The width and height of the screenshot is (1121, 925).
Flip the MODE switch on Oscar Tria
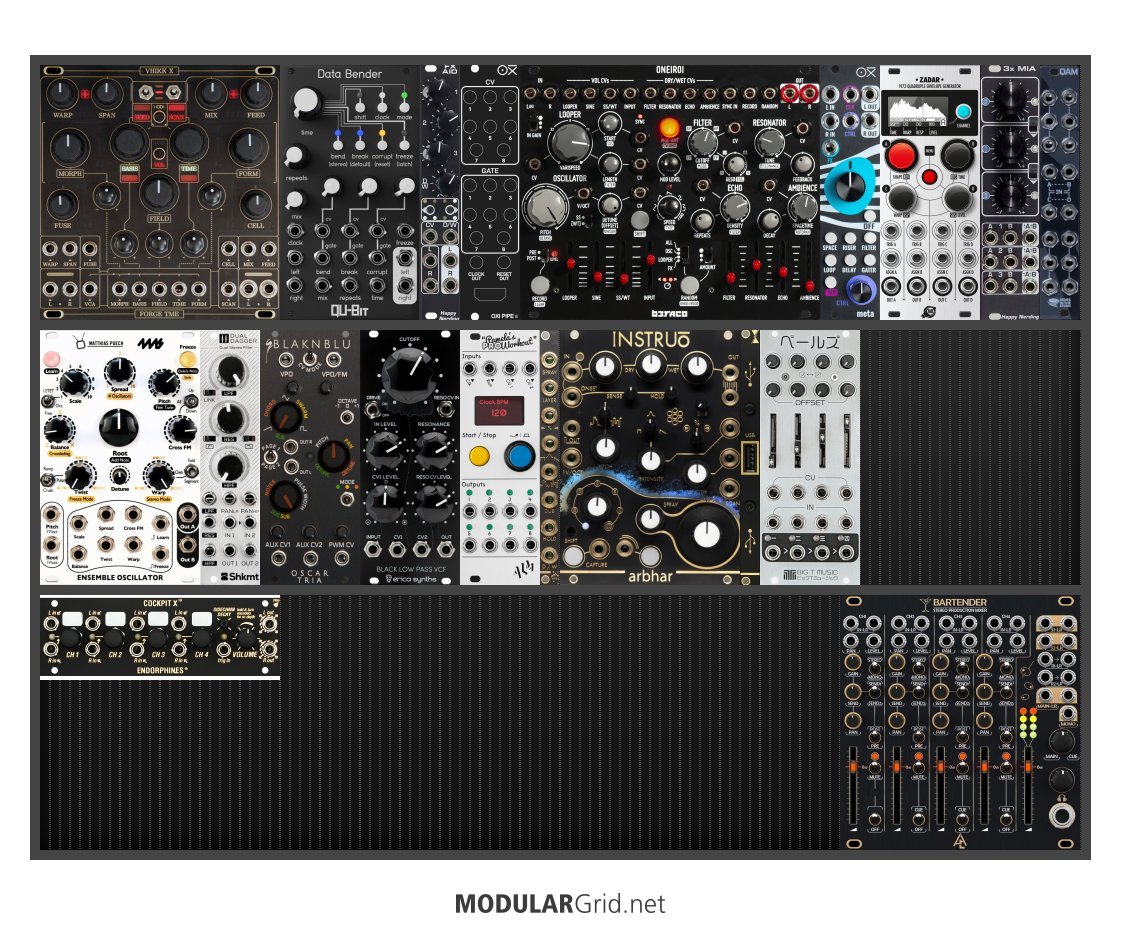coord(347,497)
